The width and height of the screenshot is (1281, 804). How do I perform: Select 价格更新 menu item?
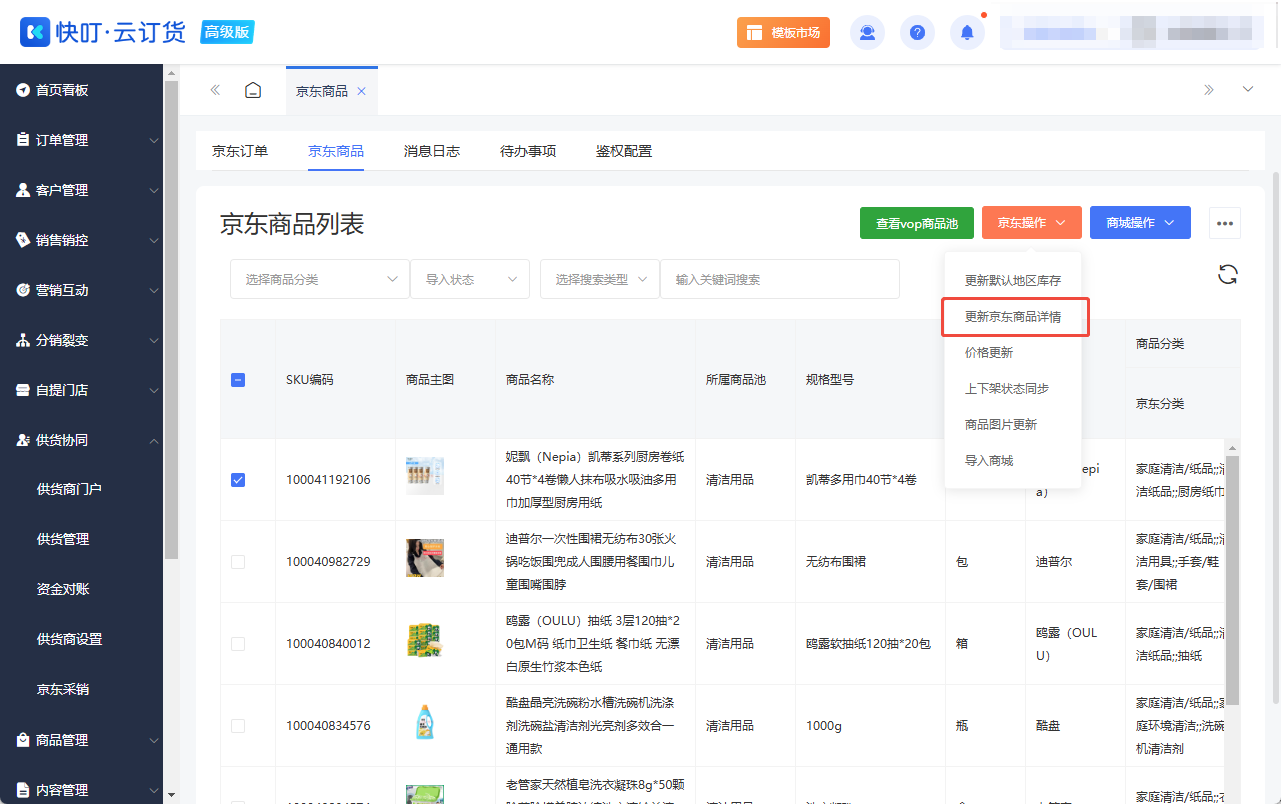click(x=1013, y=353)
